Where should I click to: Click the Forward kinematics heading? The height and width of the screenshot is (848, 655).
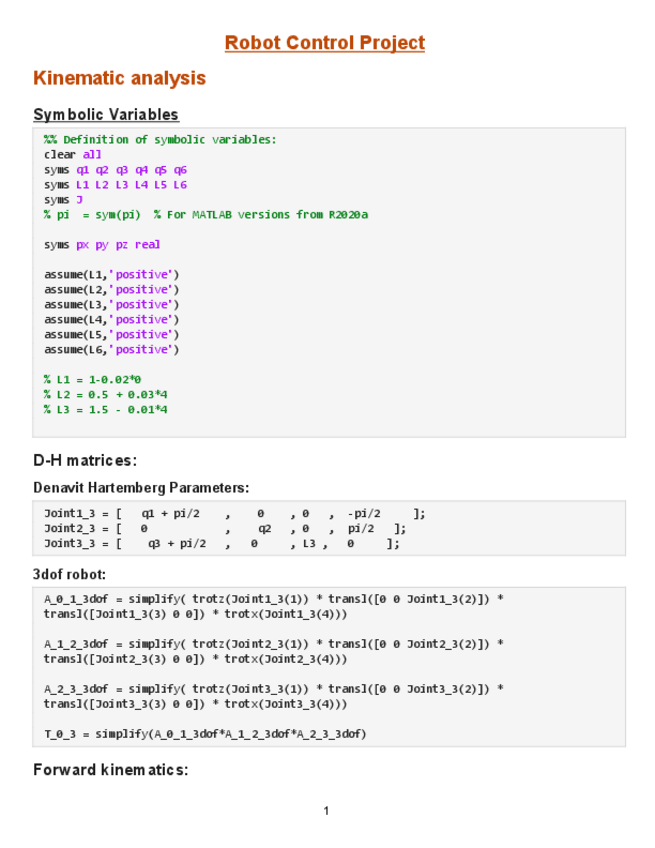pos(110,770)
